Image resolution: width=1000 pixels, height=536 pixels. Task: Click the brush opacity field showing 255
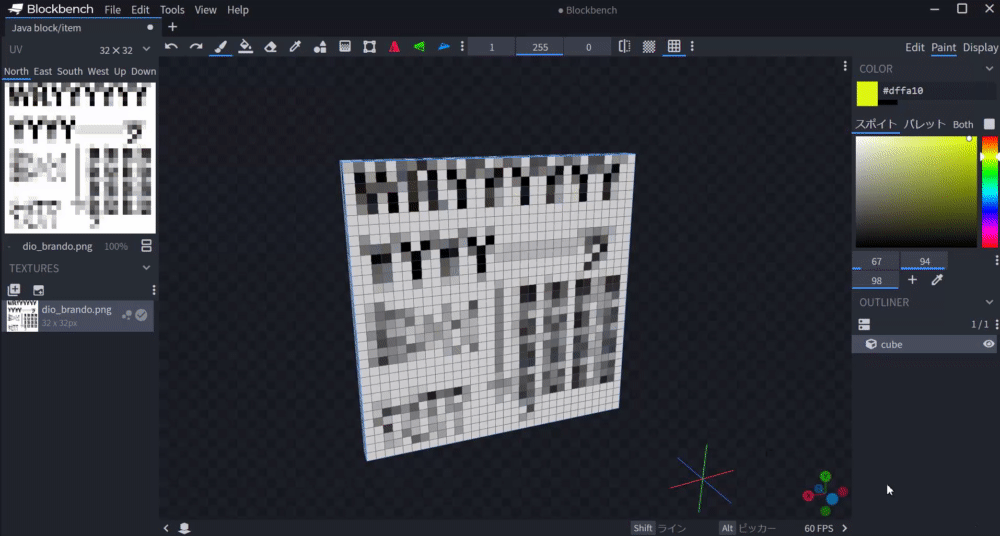click(x=540, y=47)
